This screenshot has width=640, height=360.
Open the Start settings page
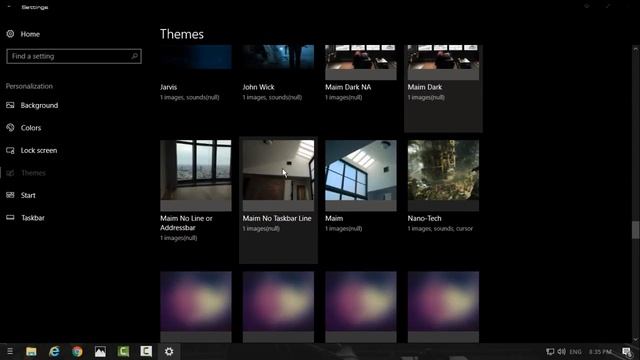pyautogui.click(x=28, y=195)
